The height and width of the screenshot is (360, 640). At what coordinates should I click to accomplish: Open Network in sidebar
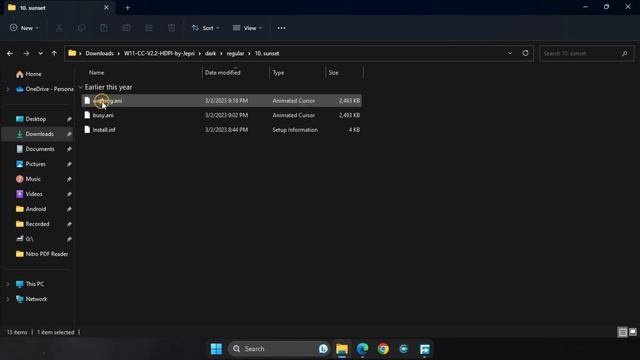(31, 299)
